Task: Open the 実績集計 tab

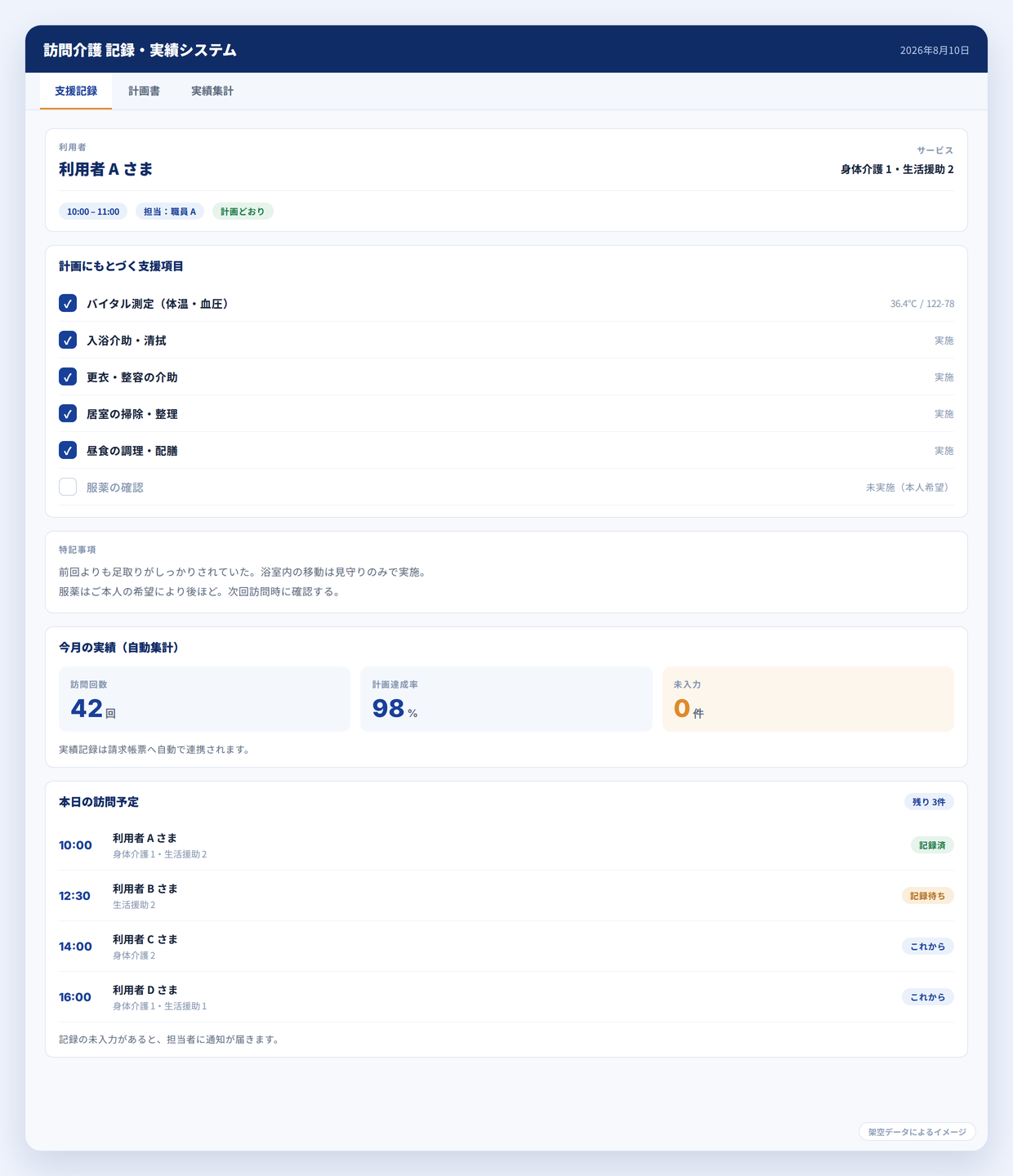Action: [212, 91]
